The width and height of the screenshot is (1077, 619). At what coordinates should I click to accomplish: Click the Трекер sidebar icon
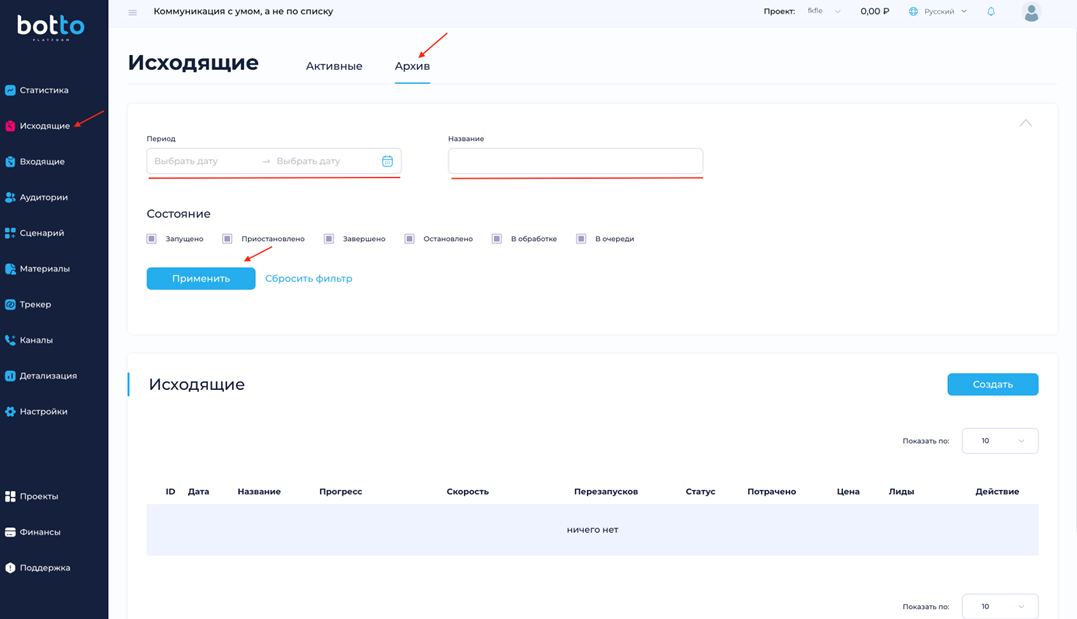[10, 305]
